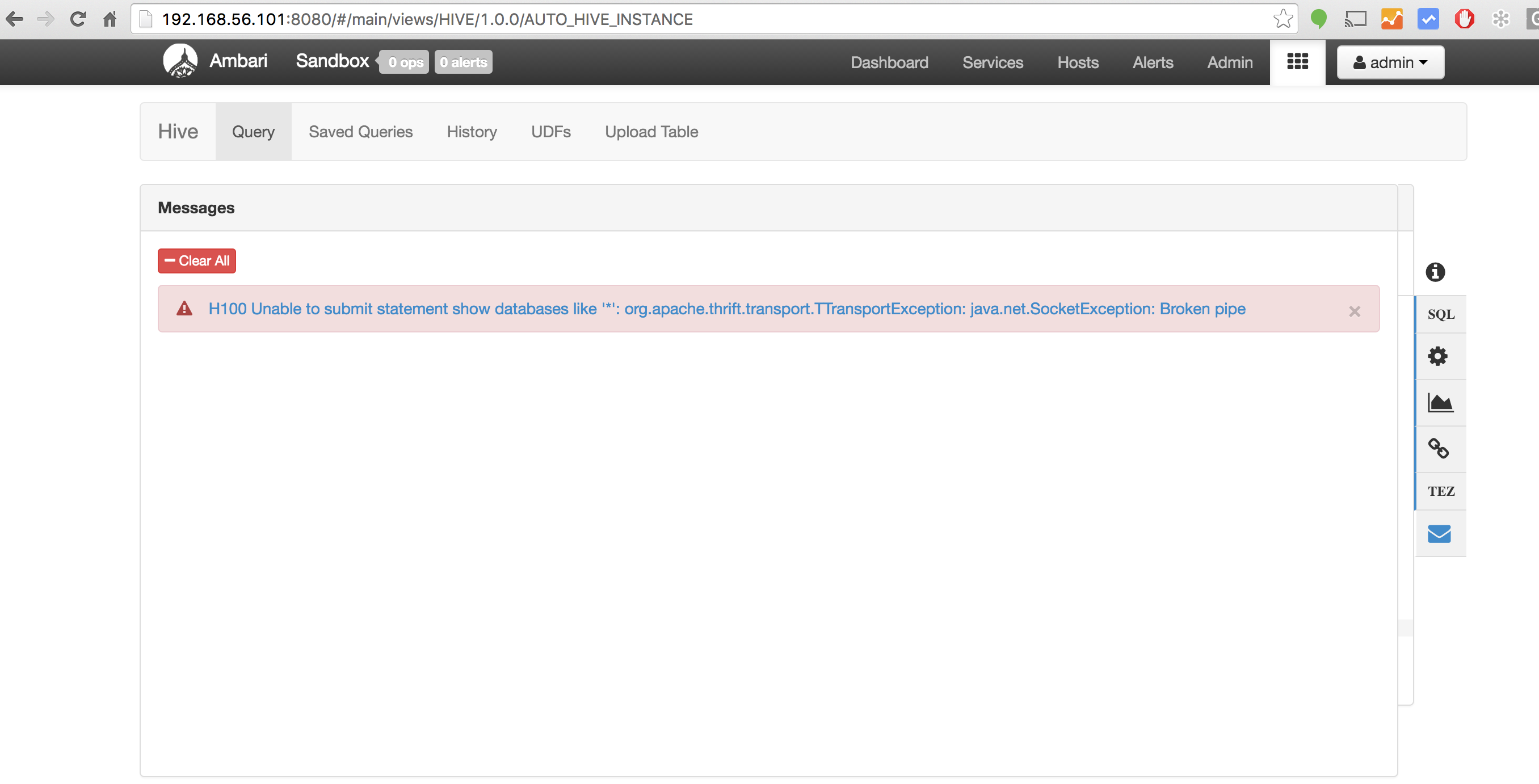Viewport: 1539px width, 784px height.
Task: Open the Ad-block extension menu
Action: point(1464,19)
